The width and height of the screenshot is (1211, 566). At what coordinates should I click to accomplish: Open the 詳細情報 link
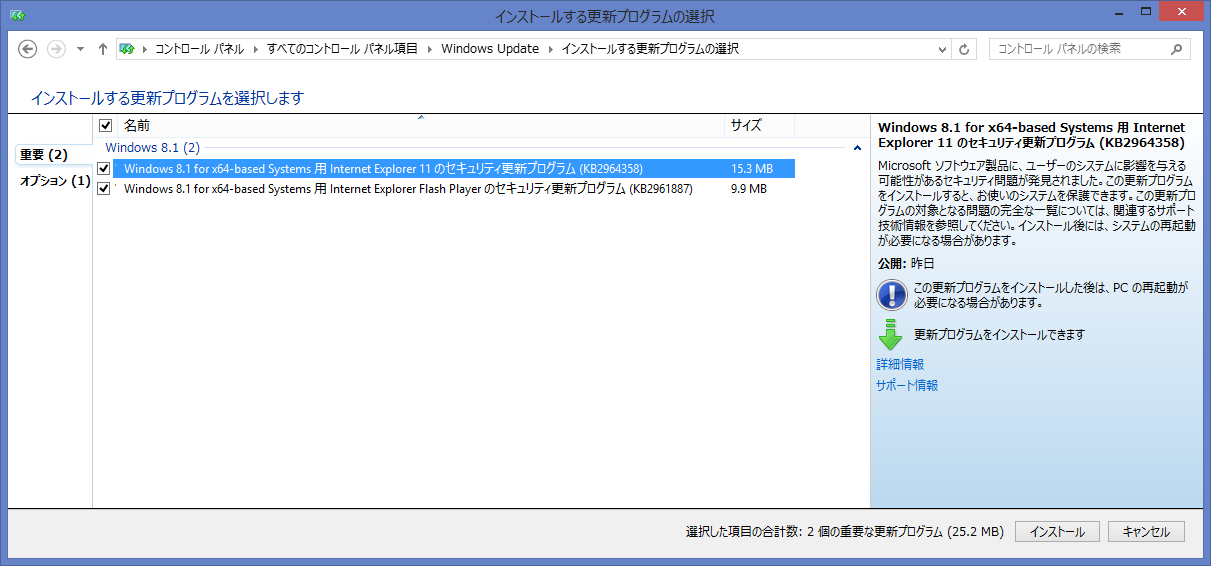(x=900, y=365)
